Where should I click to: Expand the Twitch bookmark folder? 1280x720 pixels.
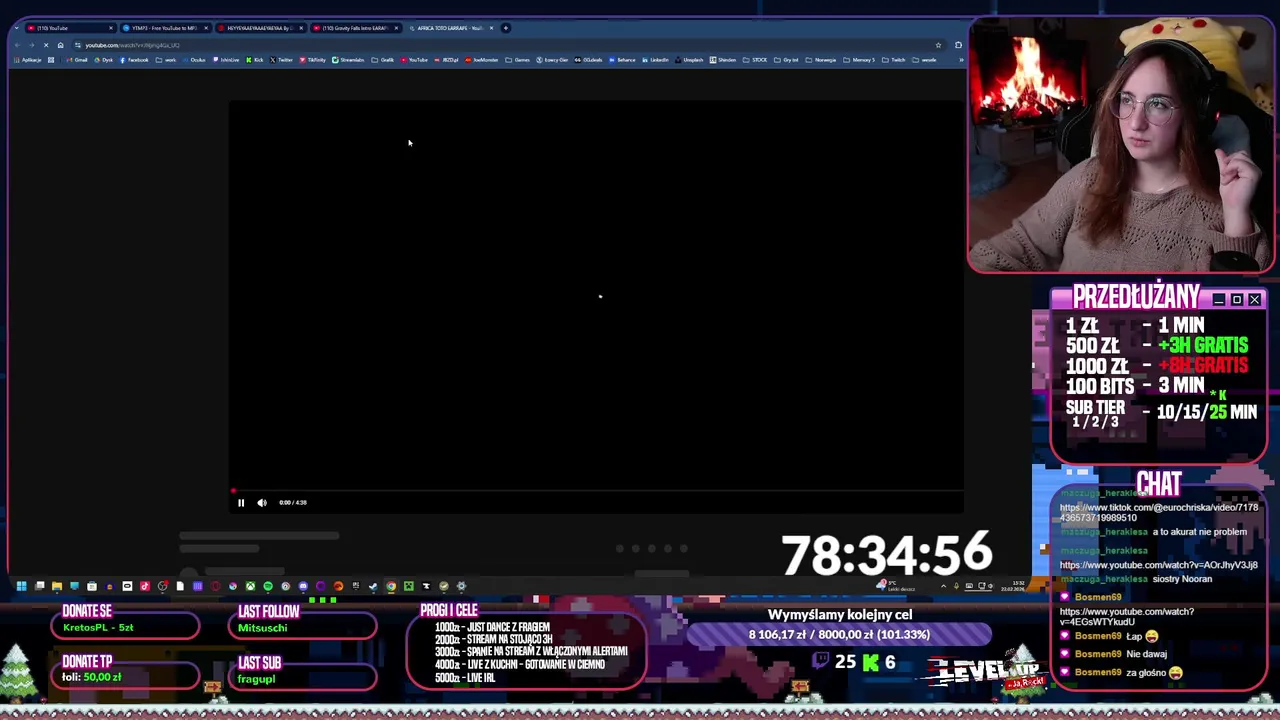coord(893,60)
